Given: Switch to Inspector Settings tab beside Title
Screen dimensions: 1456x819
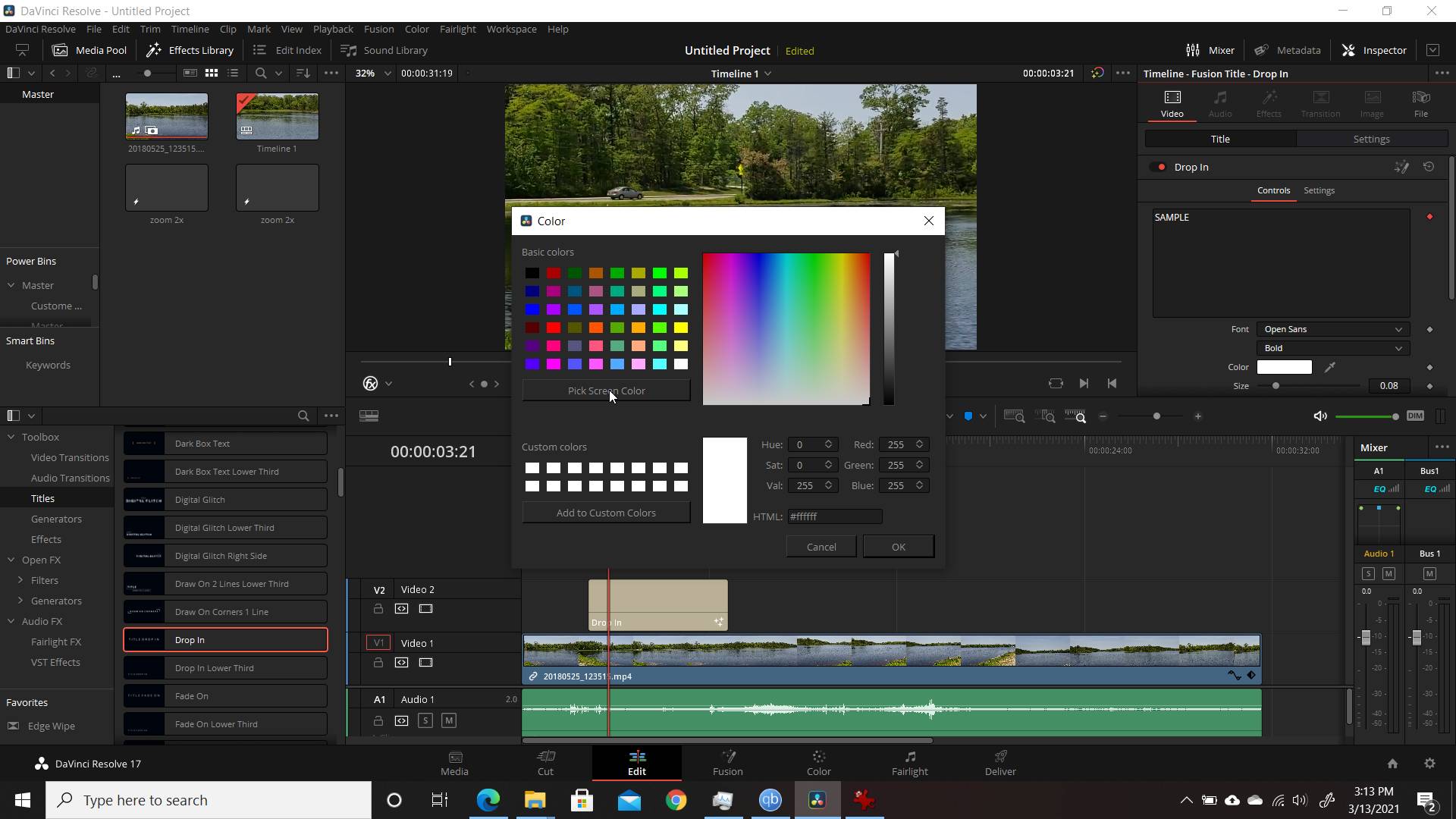Looking at the screenshot, I should [1371, 140].
